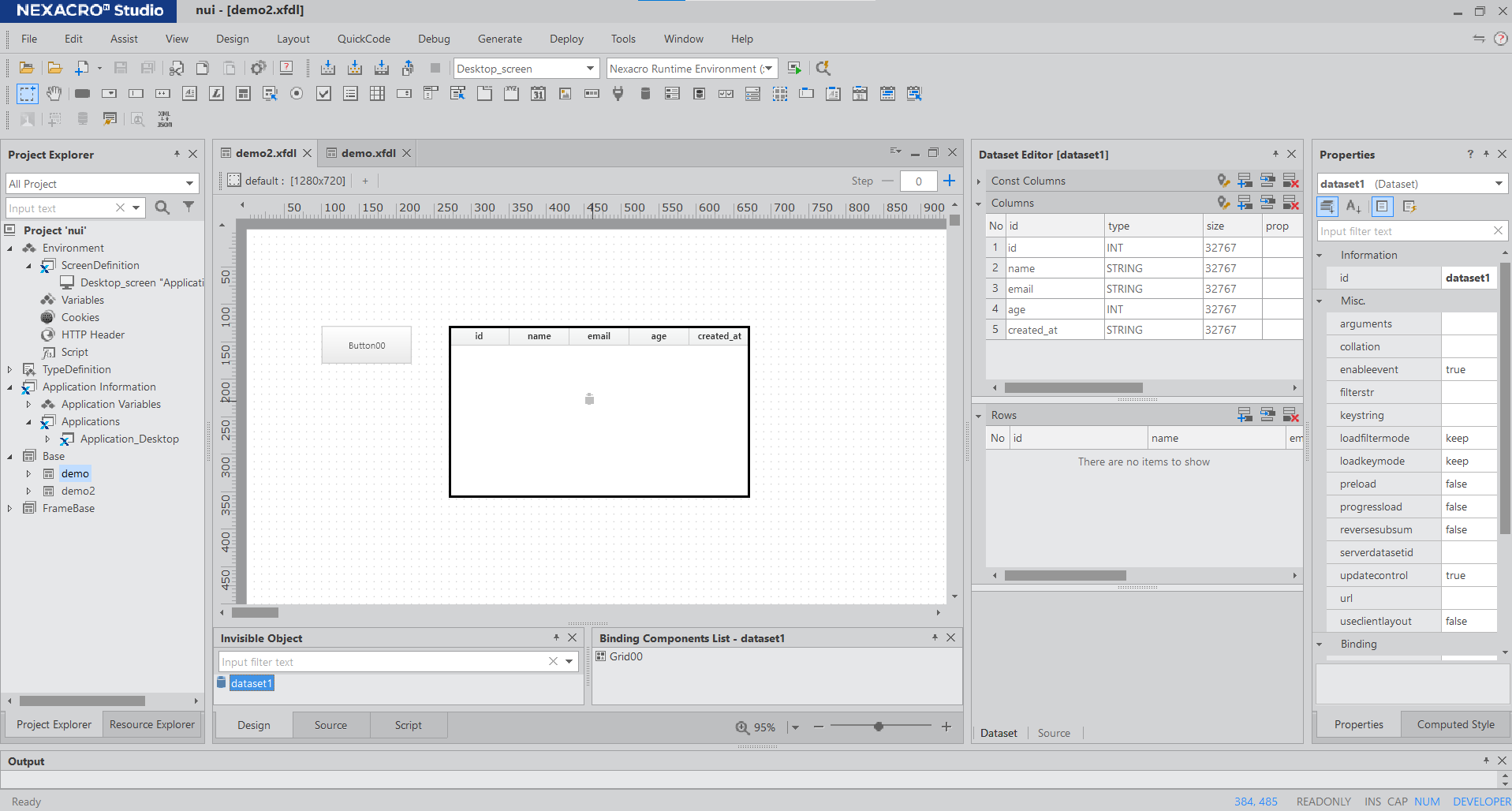
Task: Open the Resource Explorer tab
Action: tap(151, 724)
